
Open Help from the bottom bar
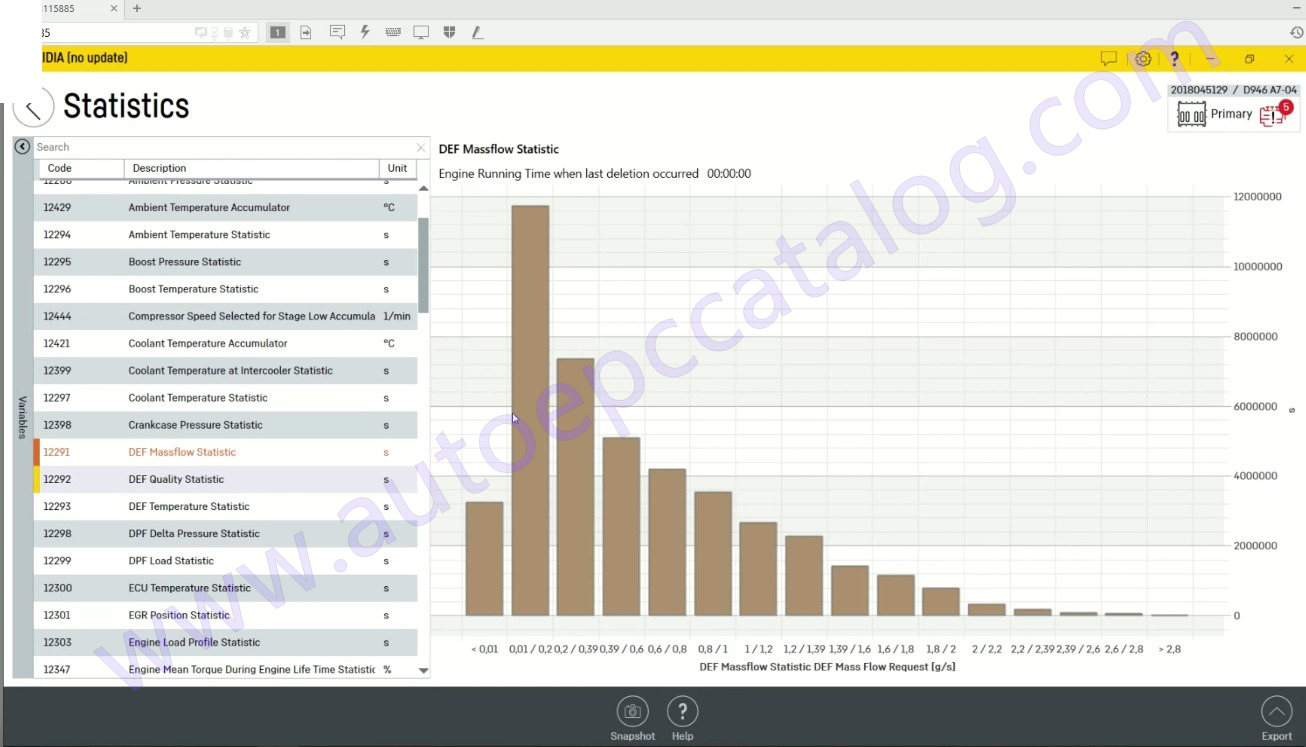coord(682,712)
